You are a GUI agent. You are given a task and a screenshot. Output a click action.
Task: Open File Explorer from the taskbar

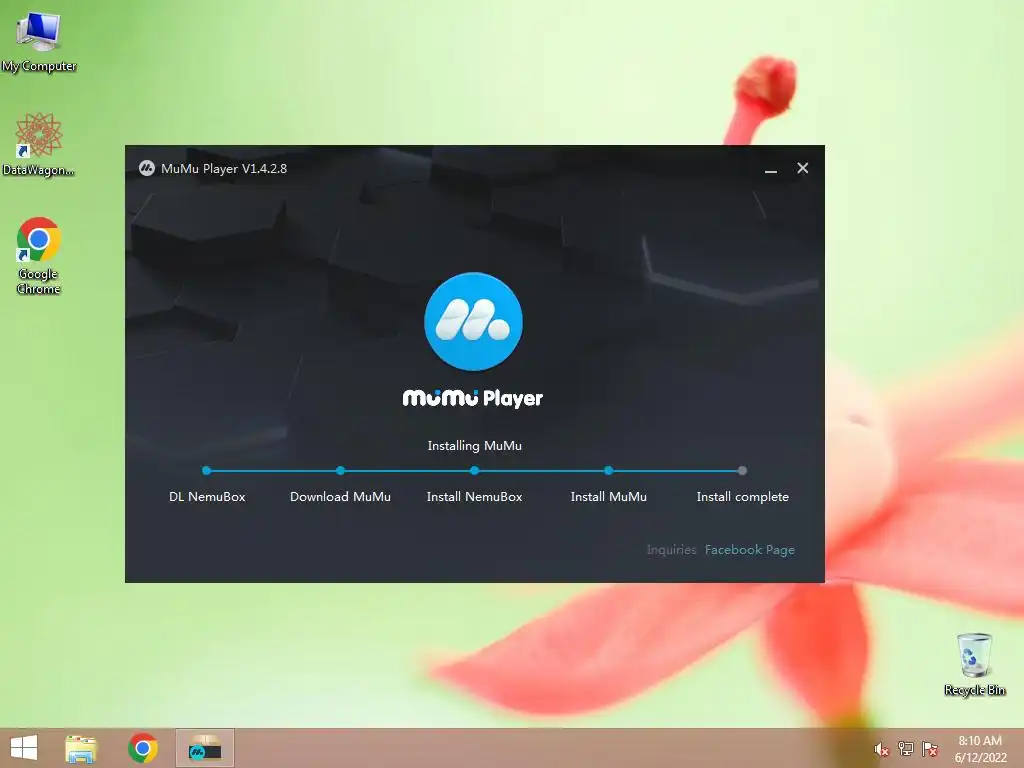(81, 748)
